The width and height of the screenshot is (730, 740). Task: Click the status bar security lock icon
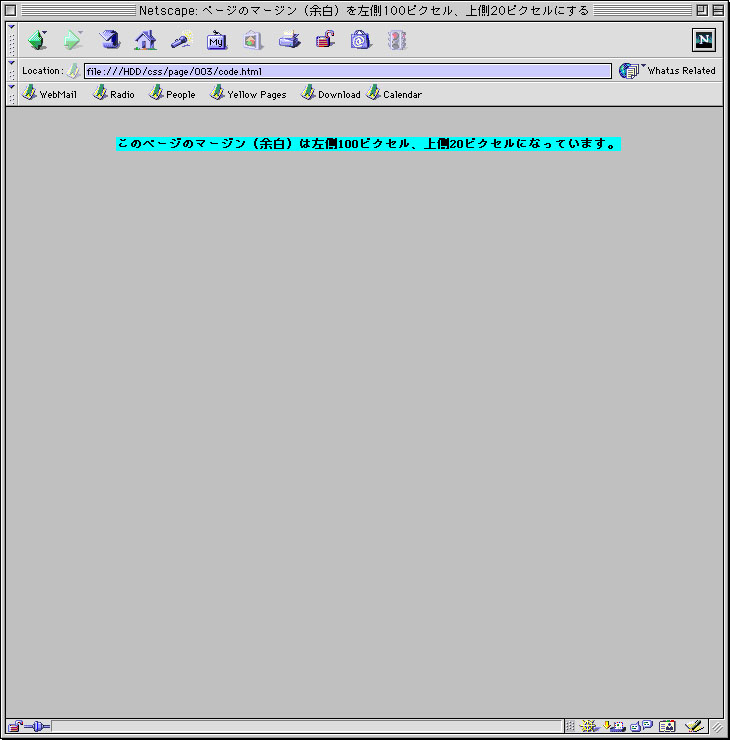15,726
